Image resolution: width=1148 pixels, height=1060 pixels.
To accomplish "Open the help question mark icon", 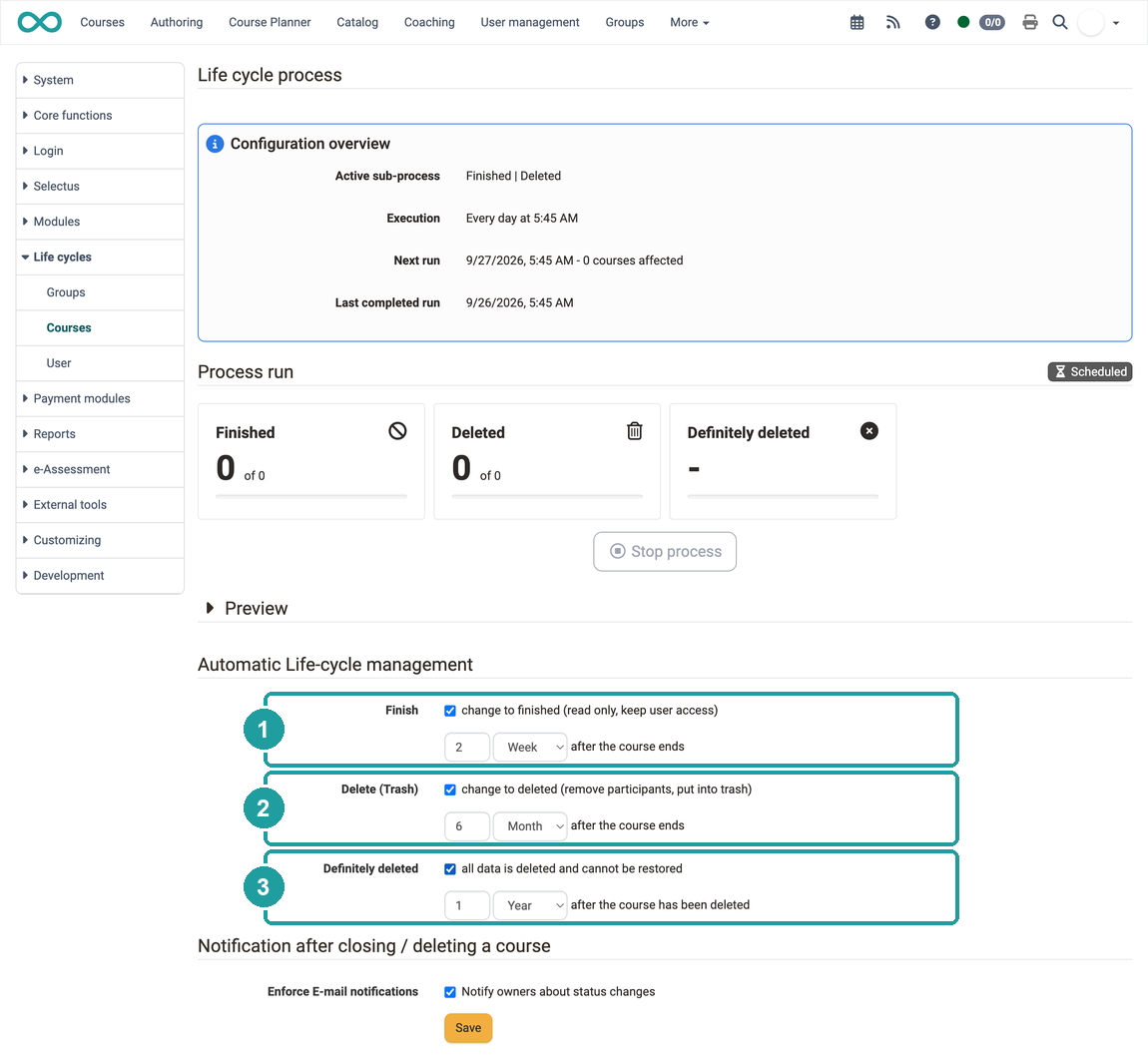I will tap(932, 22).
